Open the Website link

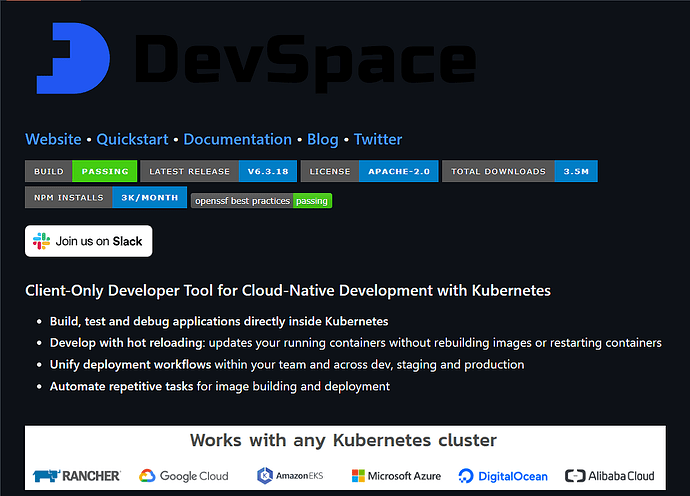click(x=53, y=139)
